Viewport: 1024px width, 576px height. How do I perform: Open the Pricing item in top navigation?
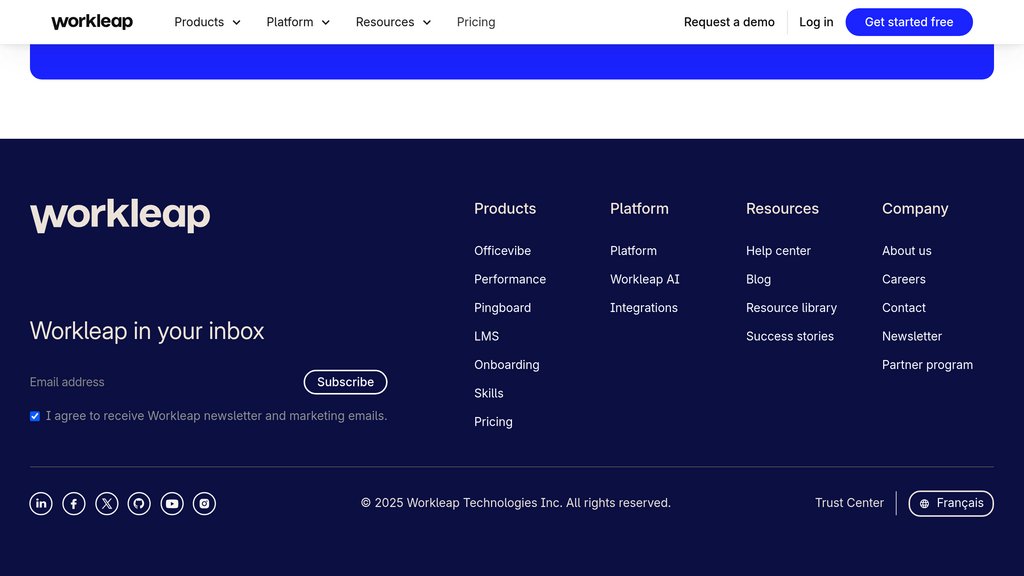(476, 22)
